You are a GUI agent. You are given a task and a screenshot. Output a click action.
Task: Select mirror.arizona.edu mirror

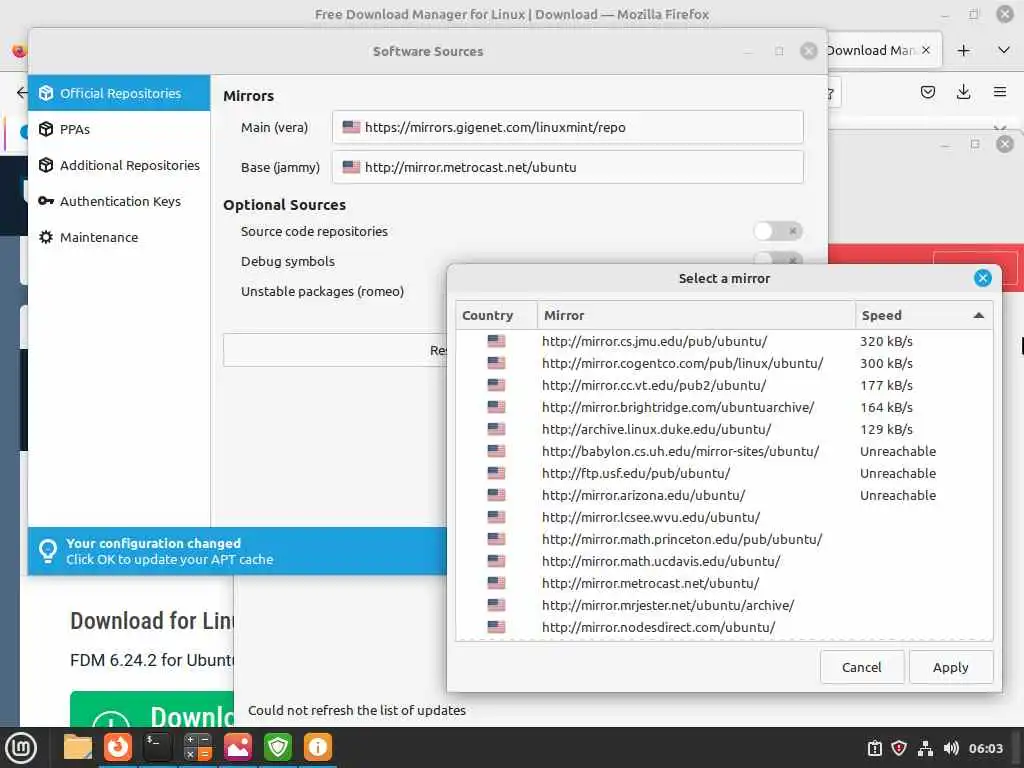click(724, 495)
